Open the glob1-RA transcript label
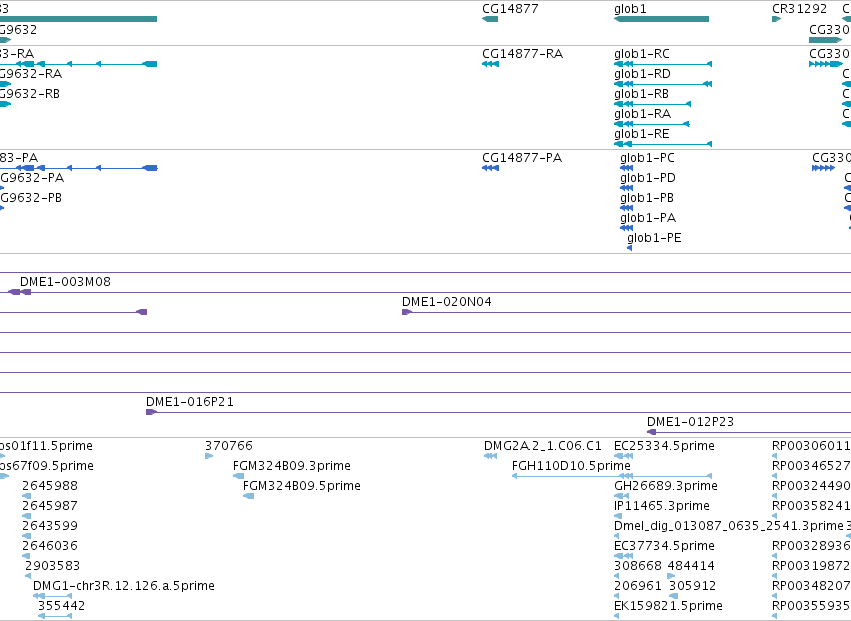The height and width of the screenshot is (621, 851). click(642, 114)
